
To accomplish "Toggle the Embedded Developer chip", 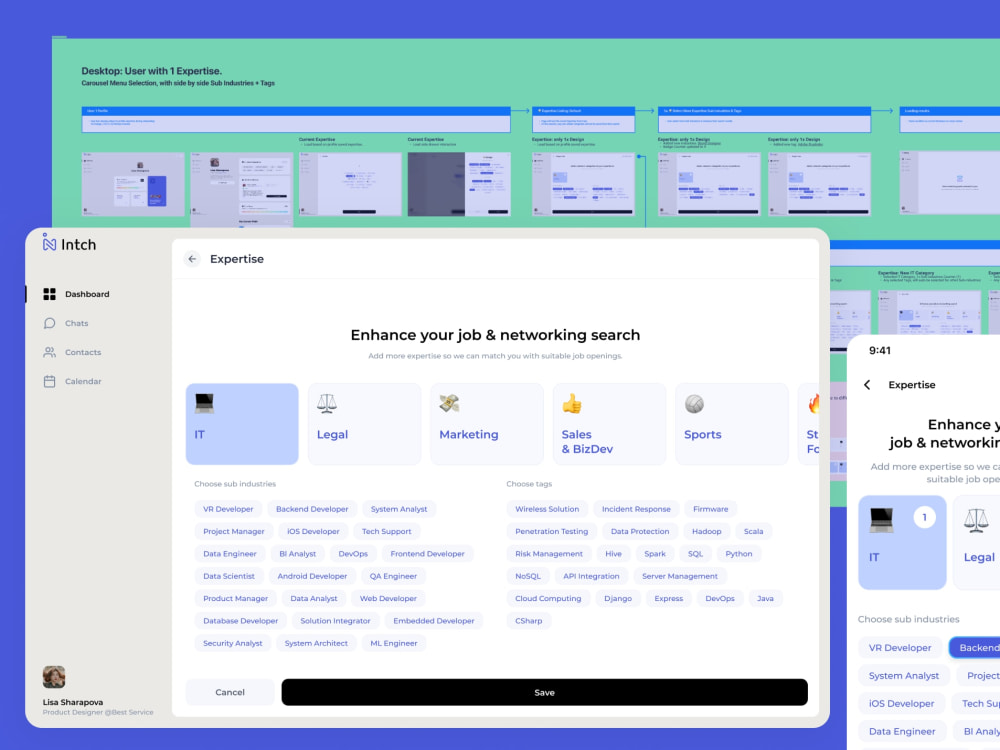I will pos(433,621).
